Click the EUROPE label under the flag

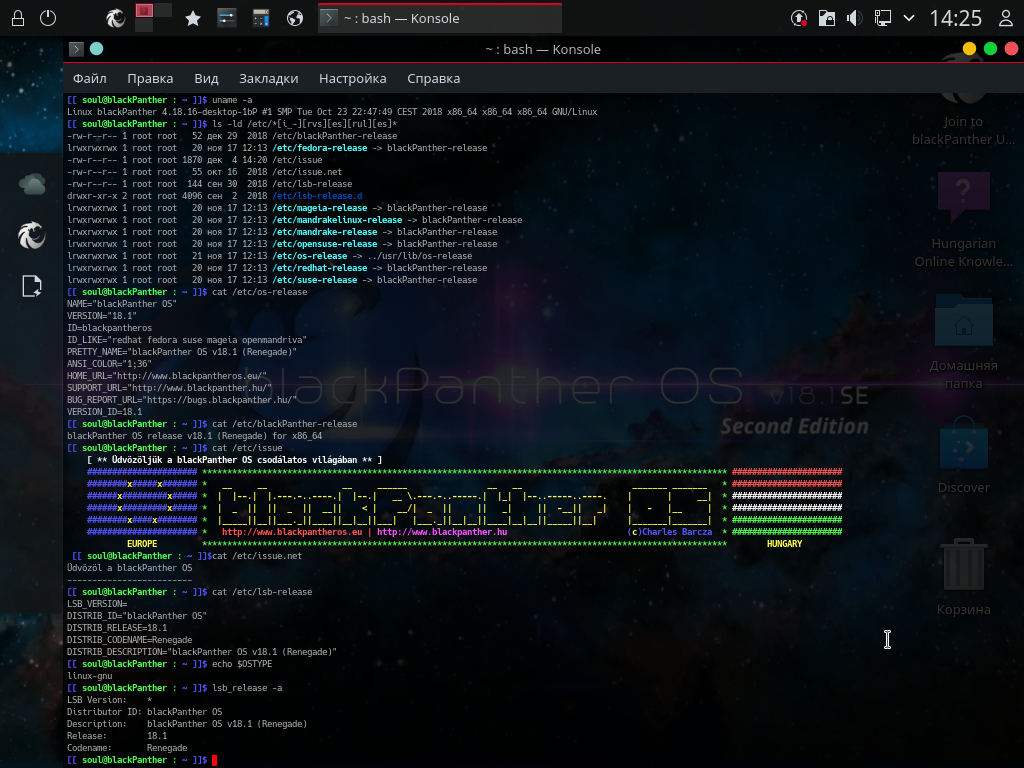click(142, 544)
